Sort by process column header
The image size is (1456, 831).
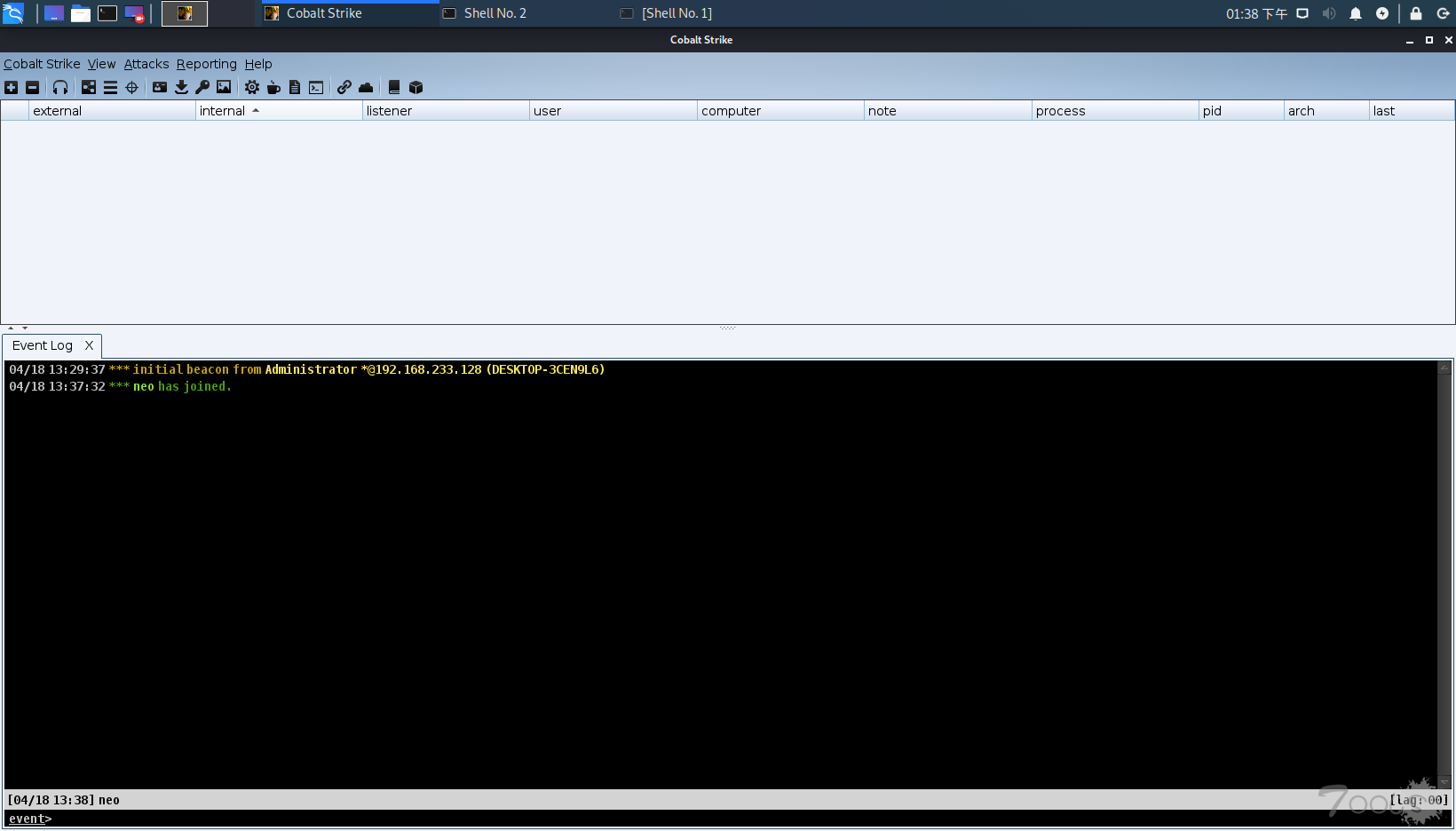tap(1115, 111)
